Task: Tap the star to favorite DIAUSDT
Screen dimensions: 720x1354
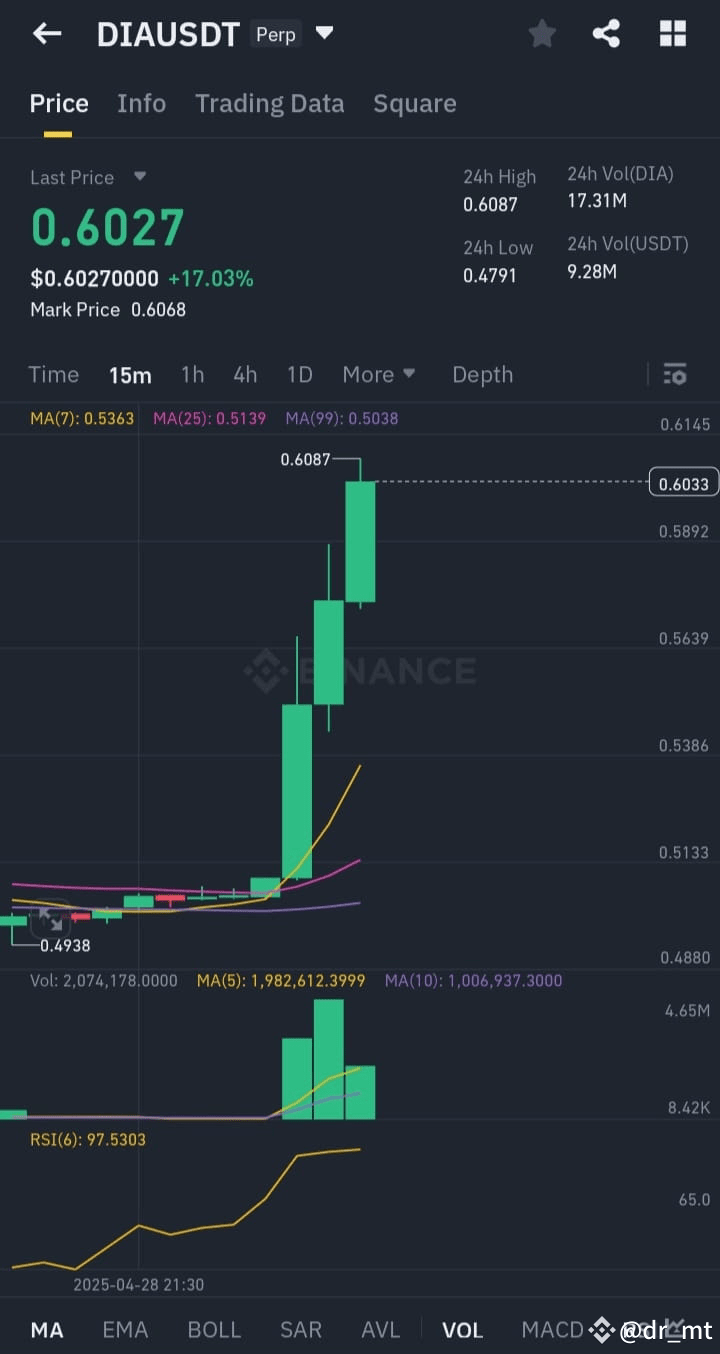Action: pos(542,33)
